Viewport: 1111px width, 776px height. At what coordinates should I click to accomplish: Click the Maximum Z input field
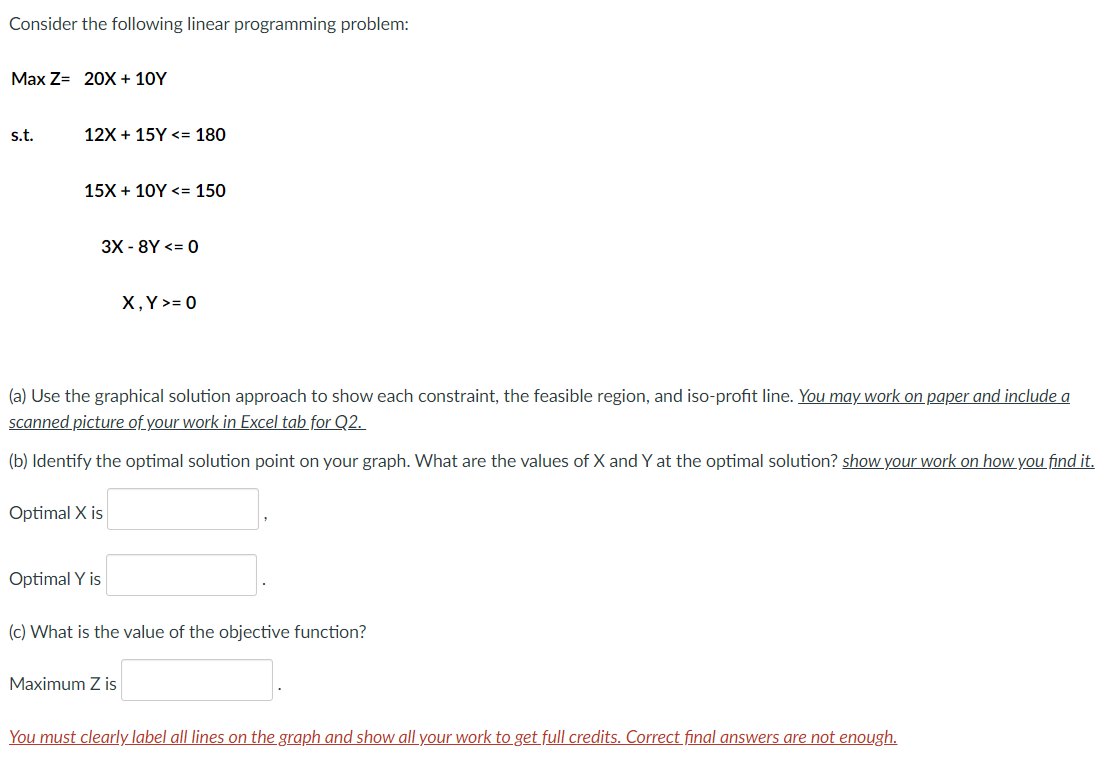[x=196, y=679]
